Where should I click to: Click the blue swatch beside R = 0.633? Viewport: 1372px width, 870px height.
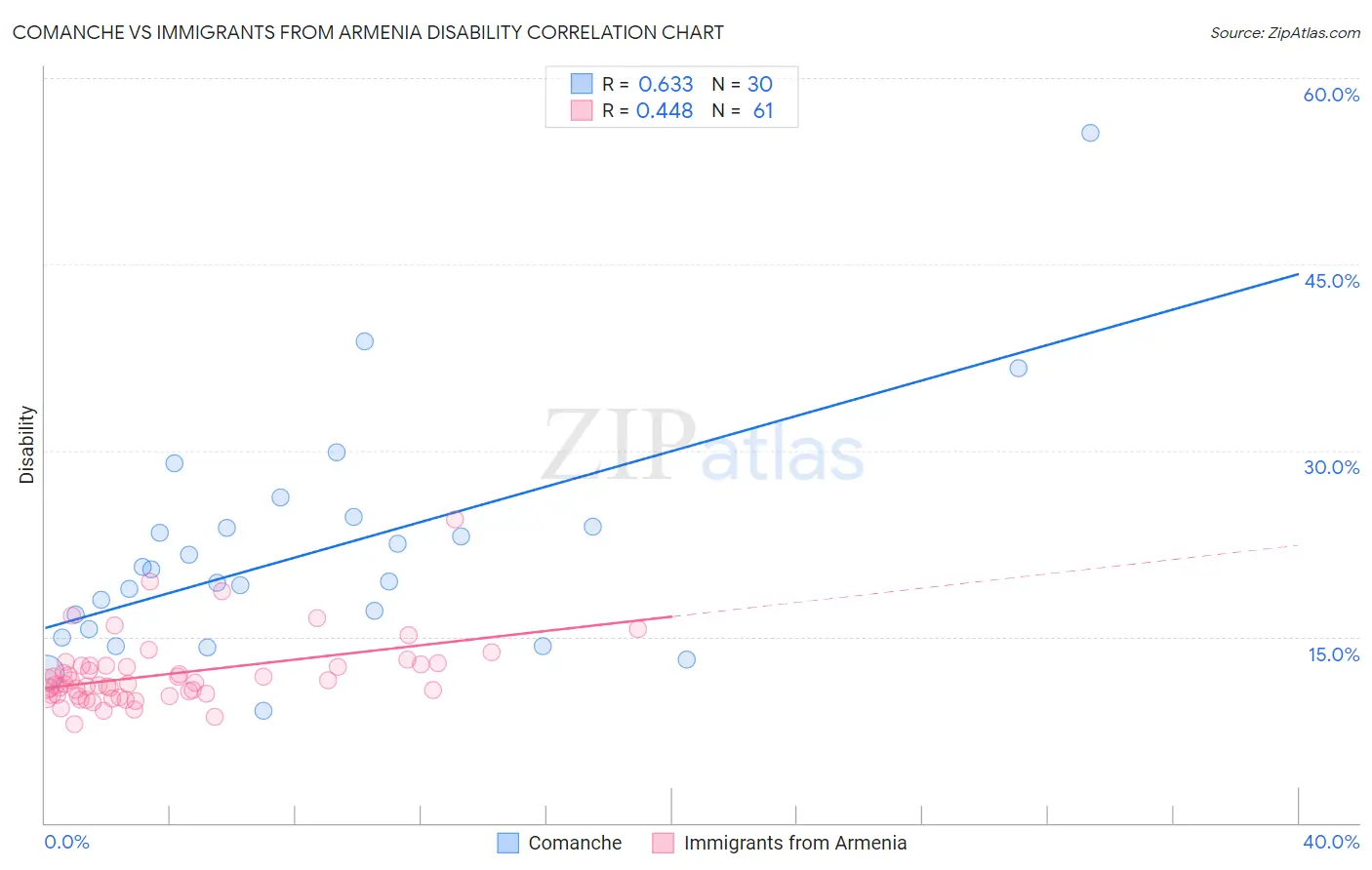[582, 84]
